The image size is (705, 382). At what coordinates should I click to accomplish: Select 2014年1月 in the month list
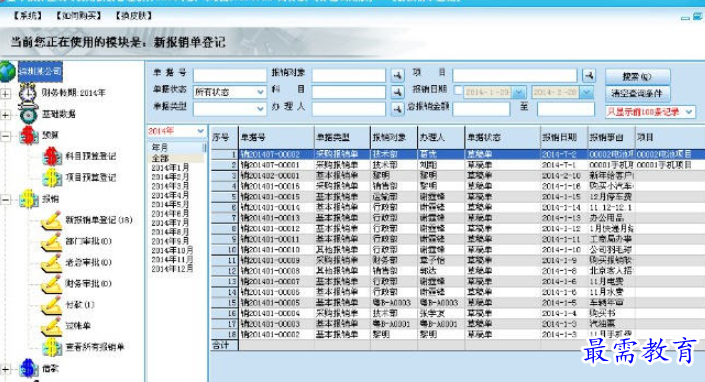170,168
